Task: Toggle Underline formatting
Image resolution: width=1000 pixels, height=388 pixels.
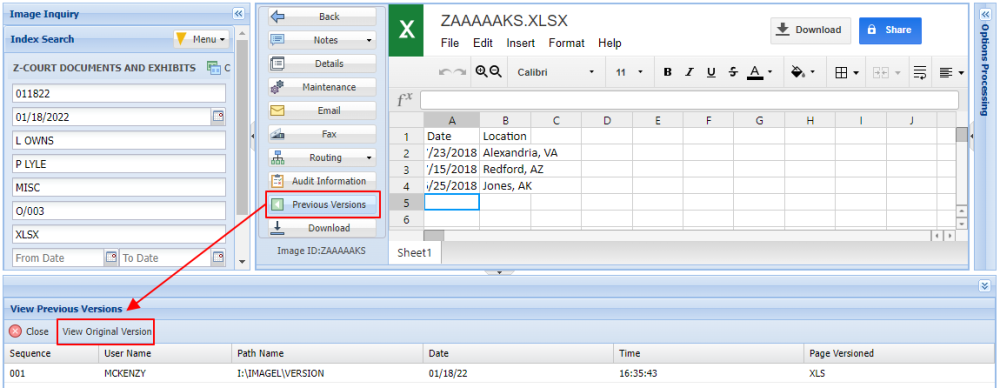Action: point(711,72)
